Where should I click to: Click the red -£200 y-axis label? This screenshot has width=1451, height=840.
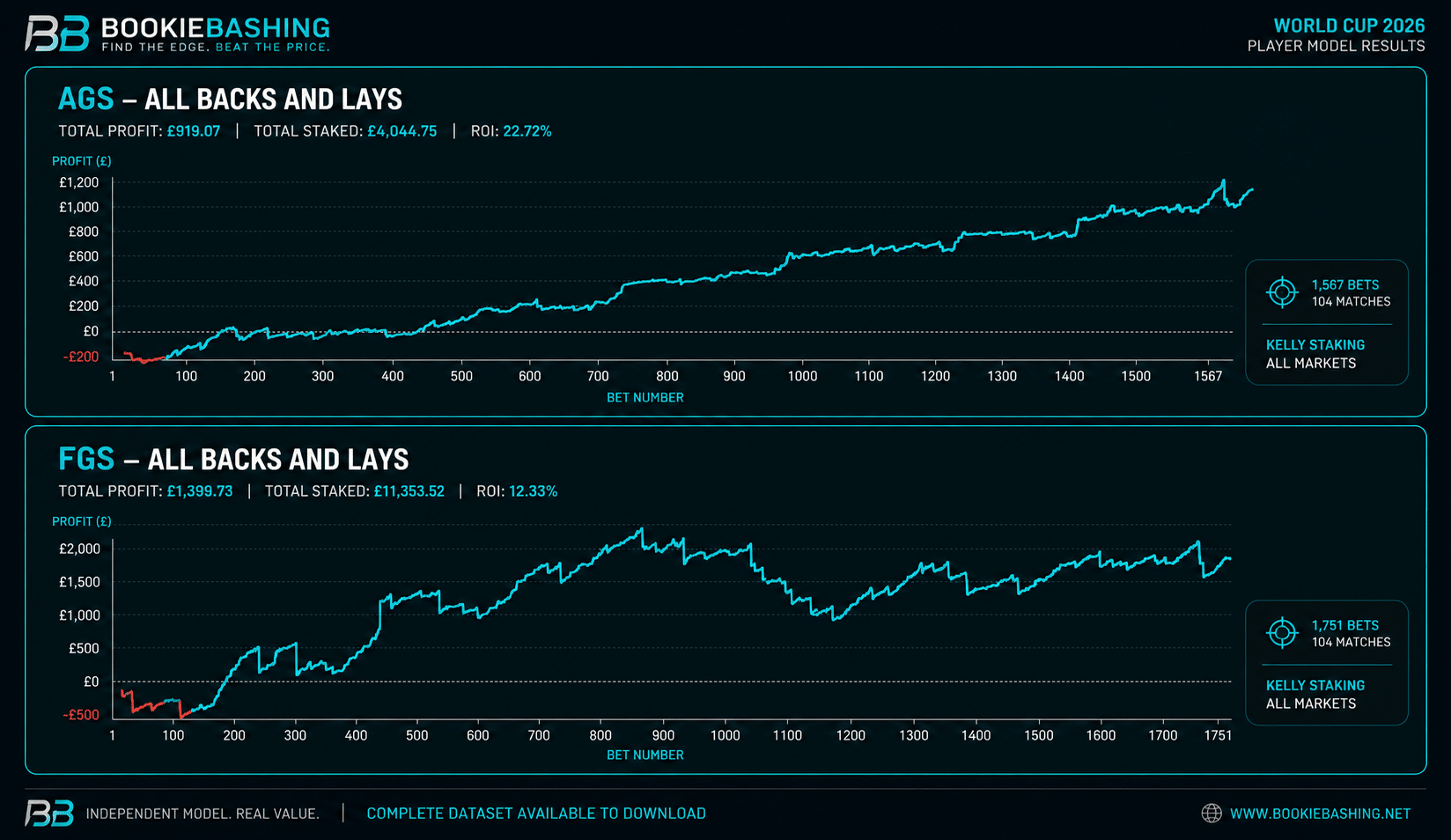(x=81, y=357)
